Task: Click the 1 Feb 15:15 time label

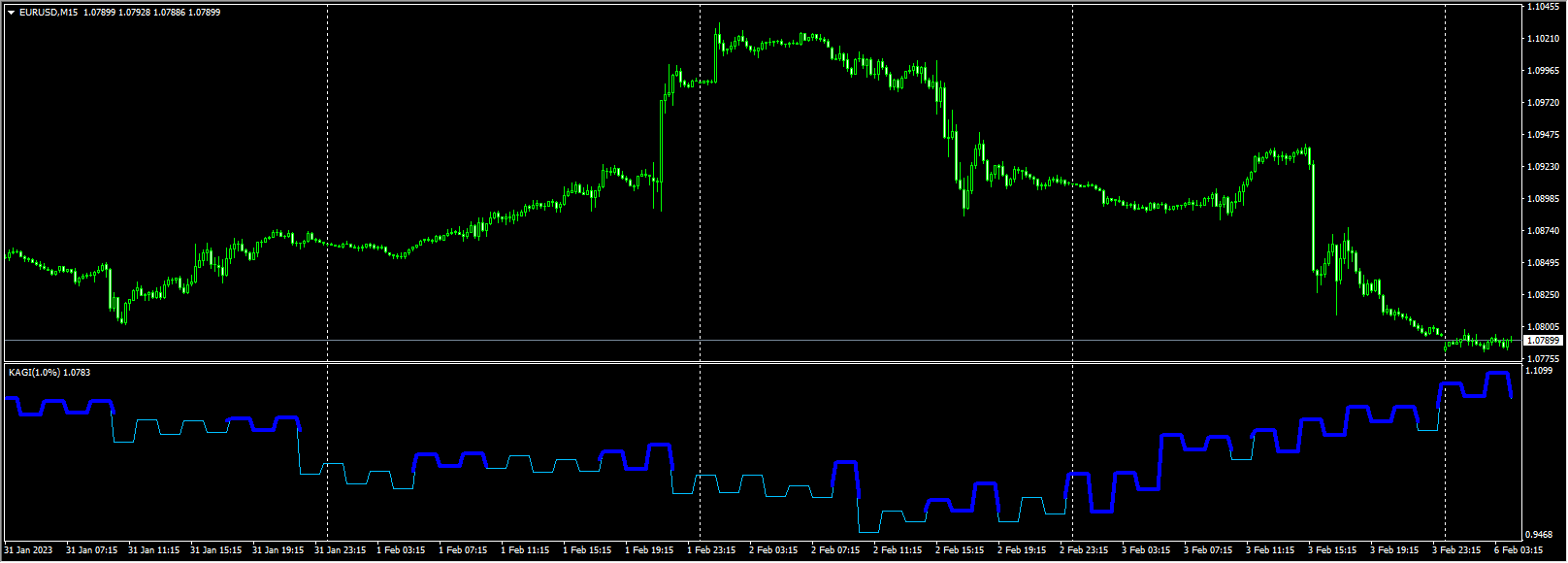Action: [587, 550]
